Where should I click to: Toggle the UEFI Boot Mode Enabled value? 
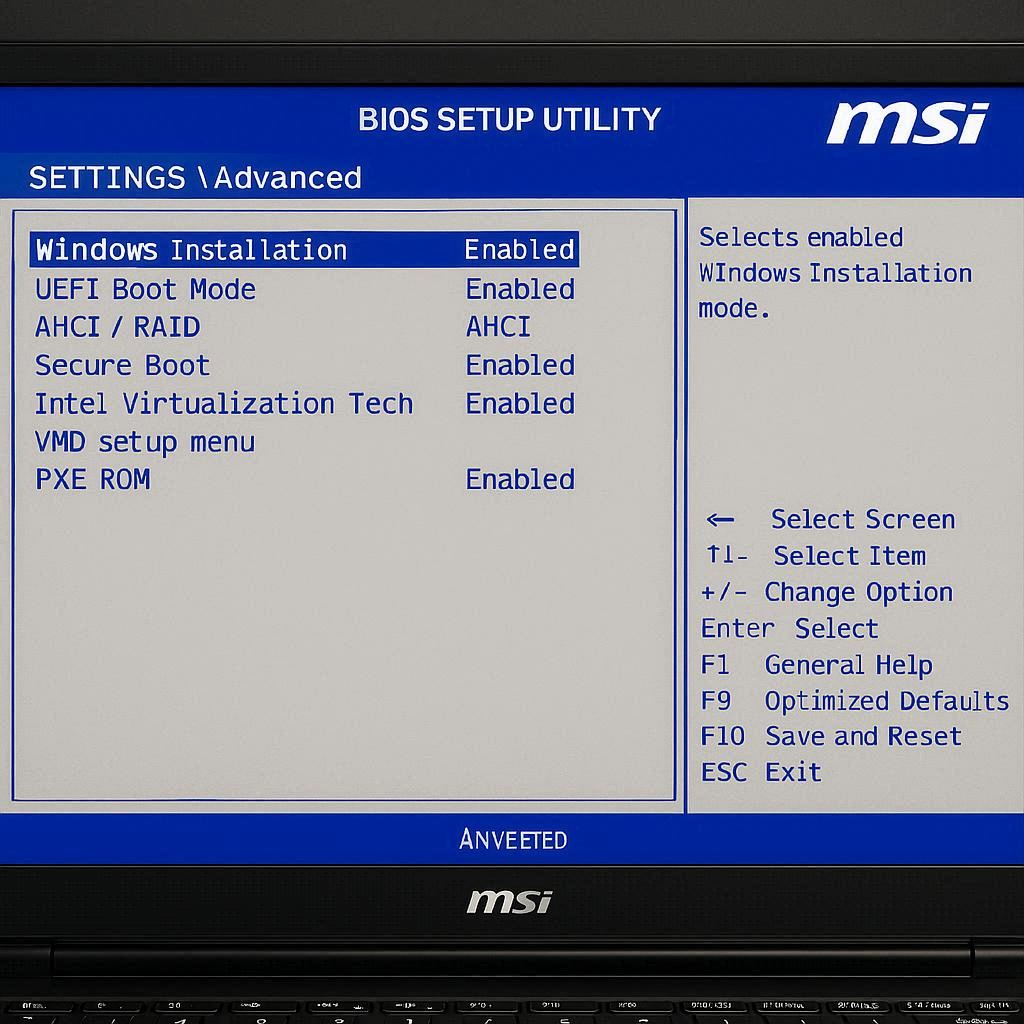(x=520, y=290)
